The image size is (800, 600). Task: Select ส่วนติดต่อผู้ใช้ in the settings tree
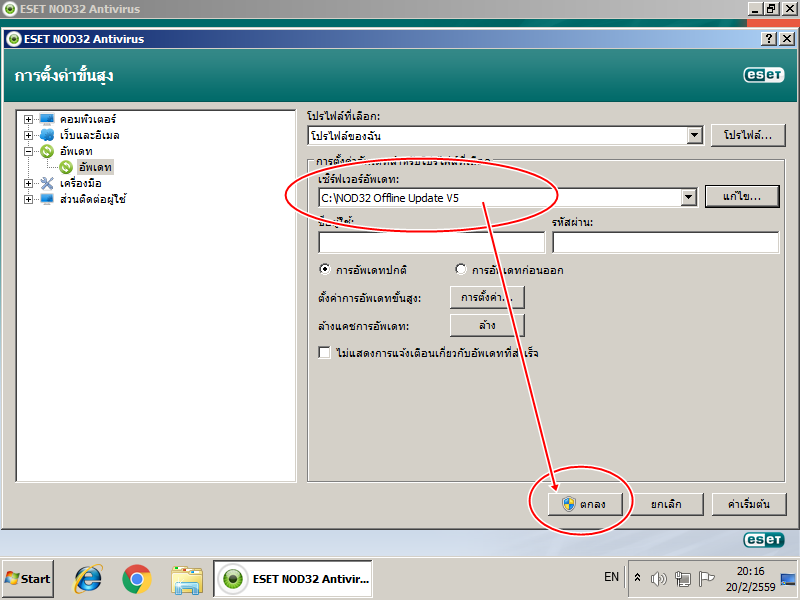(x=93, y=199)
